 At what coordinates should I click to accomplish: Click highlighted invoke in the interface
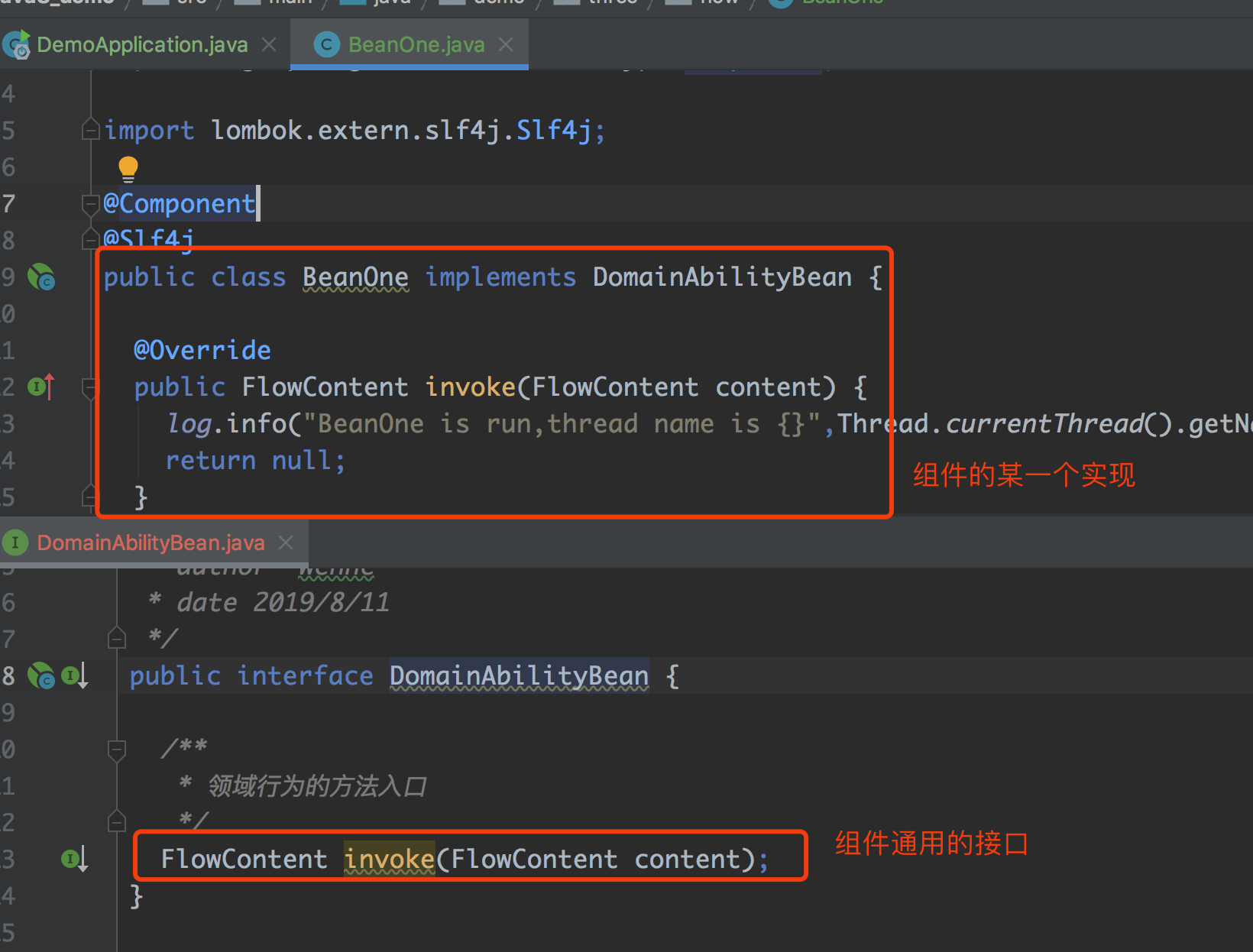390,859
